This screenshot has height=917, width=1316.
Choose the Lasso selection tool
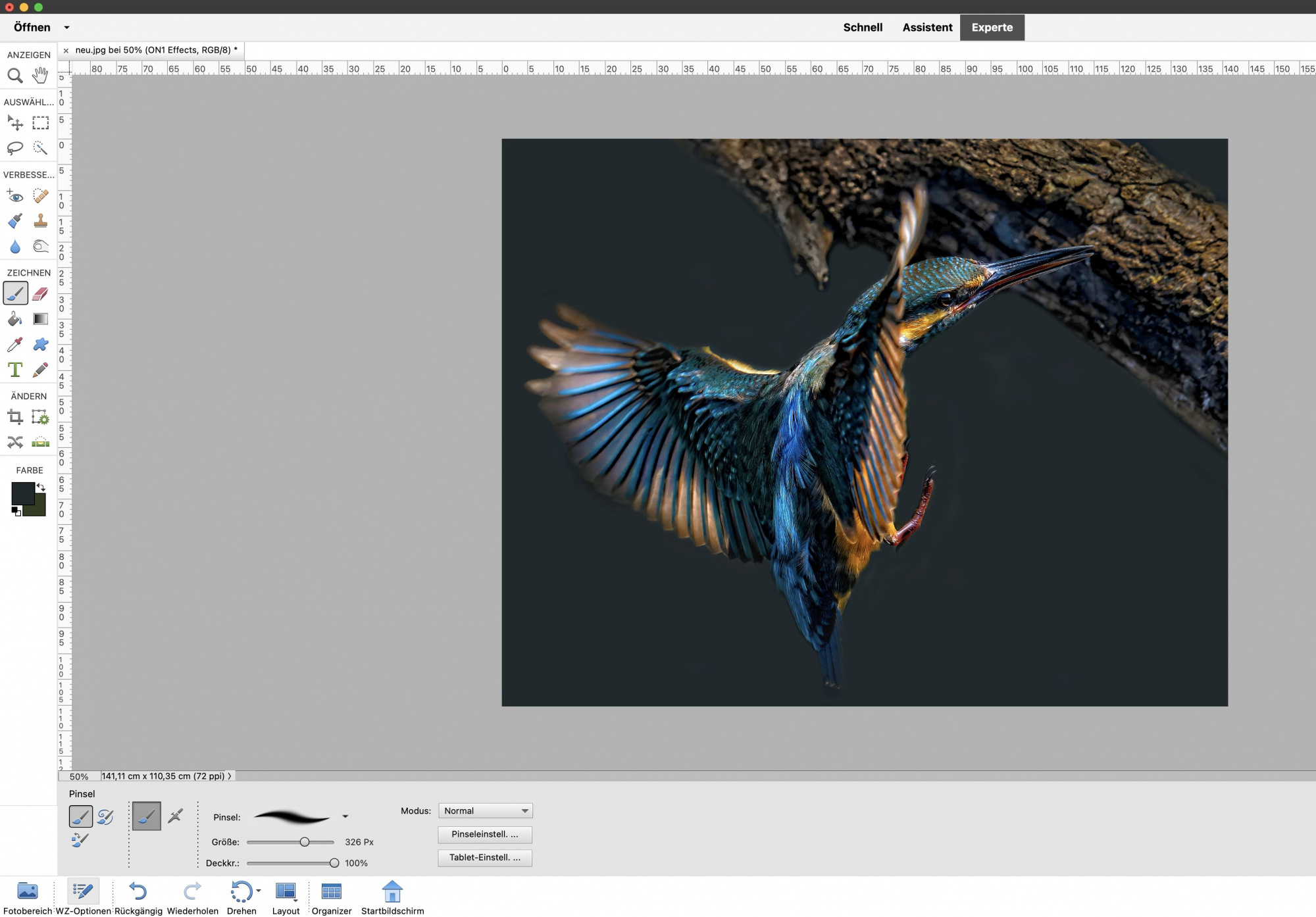coord(14,148)
